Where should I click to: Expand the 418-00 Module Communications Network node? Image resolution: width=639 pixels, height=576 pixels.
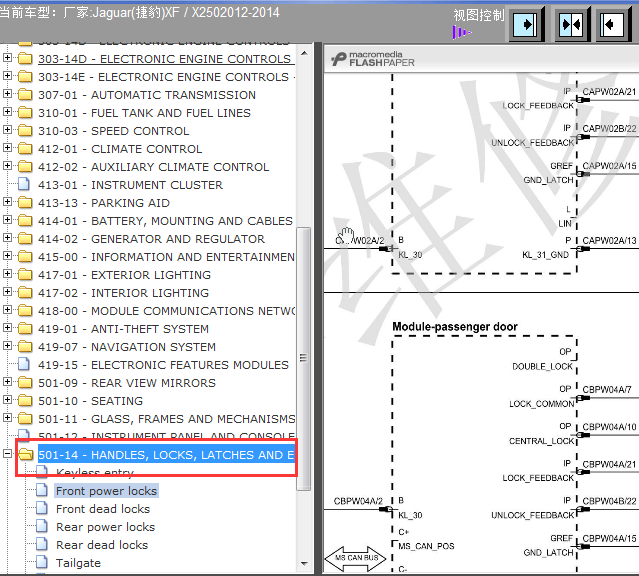click(7, 310)
